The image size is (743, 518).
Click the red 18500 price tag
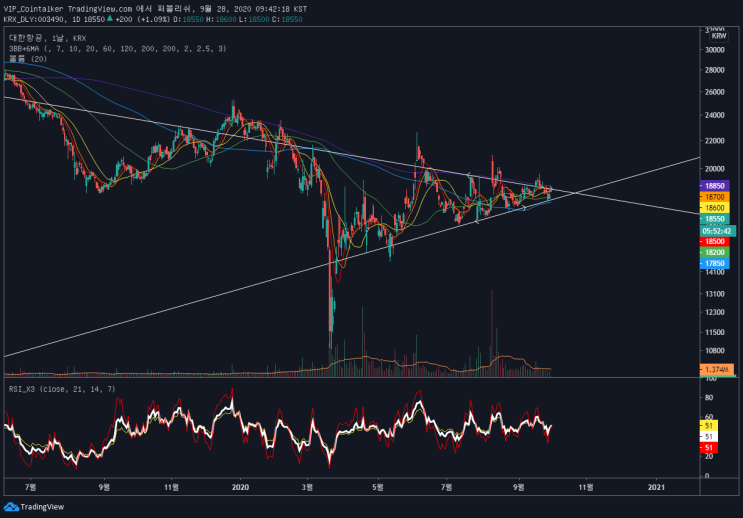point(714,241)
